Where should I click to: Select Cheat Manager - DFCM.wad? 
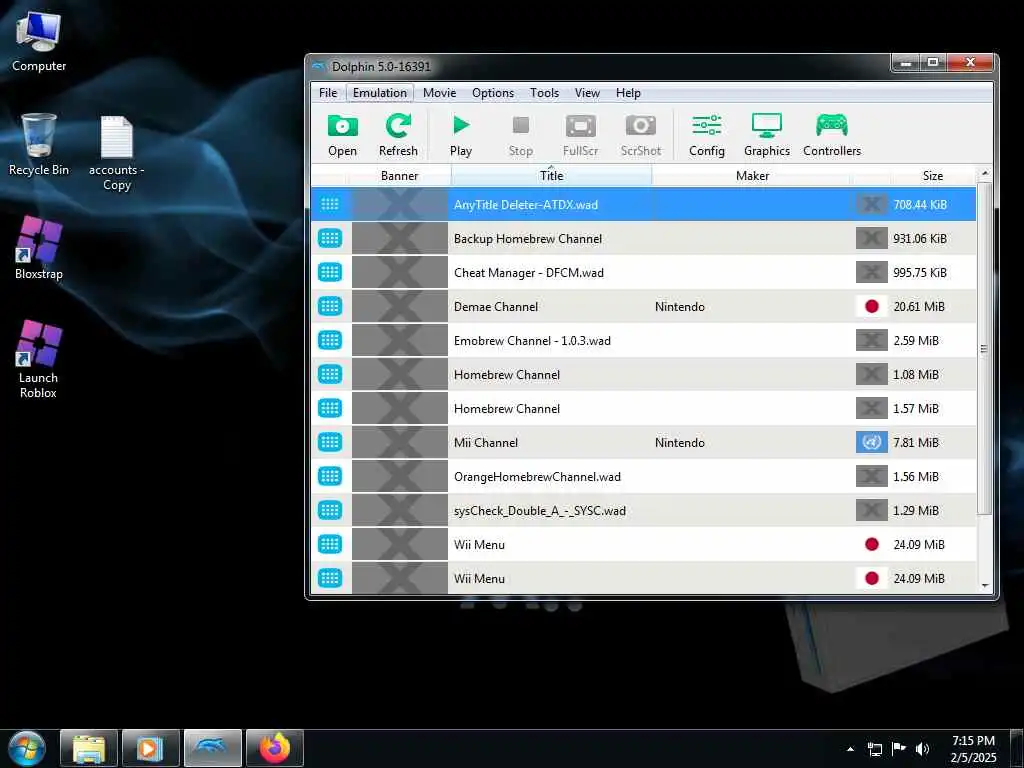click(x=643, y=272)
